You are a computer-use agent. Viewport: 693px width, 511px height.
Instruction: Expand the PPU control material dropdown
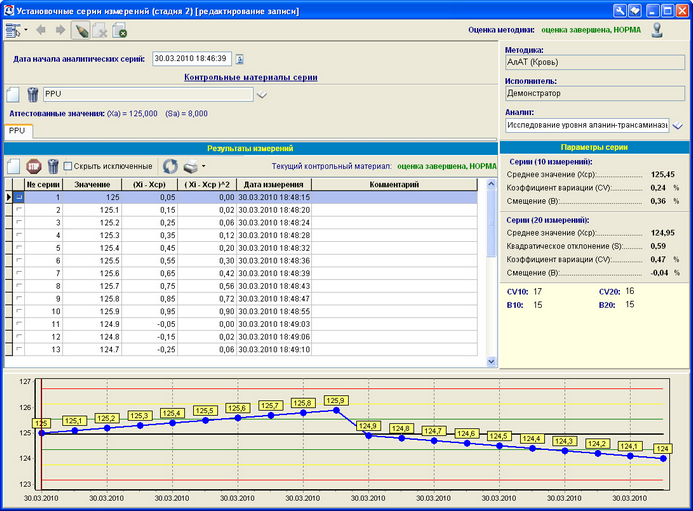click(x=262, y=96)
